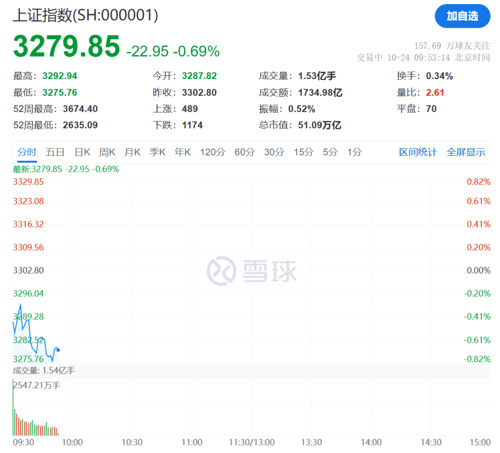Click the change value -22.95
The height and width of the screenshot is (453, 500).
tap(148, 51)
